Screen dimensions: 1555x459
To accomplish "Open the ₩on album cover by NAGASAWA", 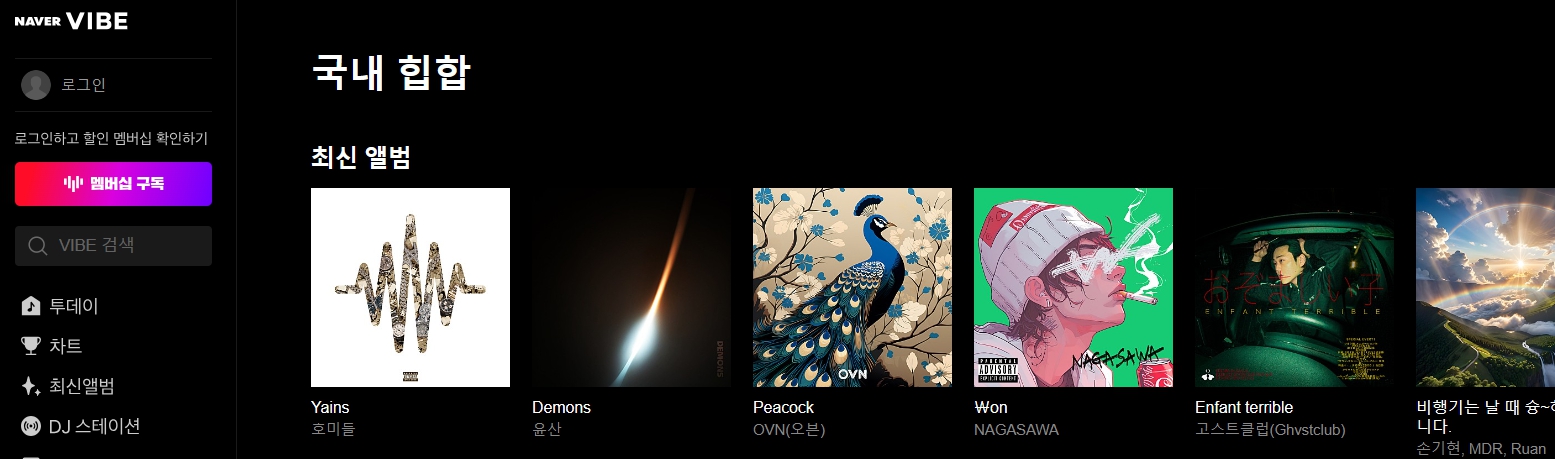I will 1073,287.
